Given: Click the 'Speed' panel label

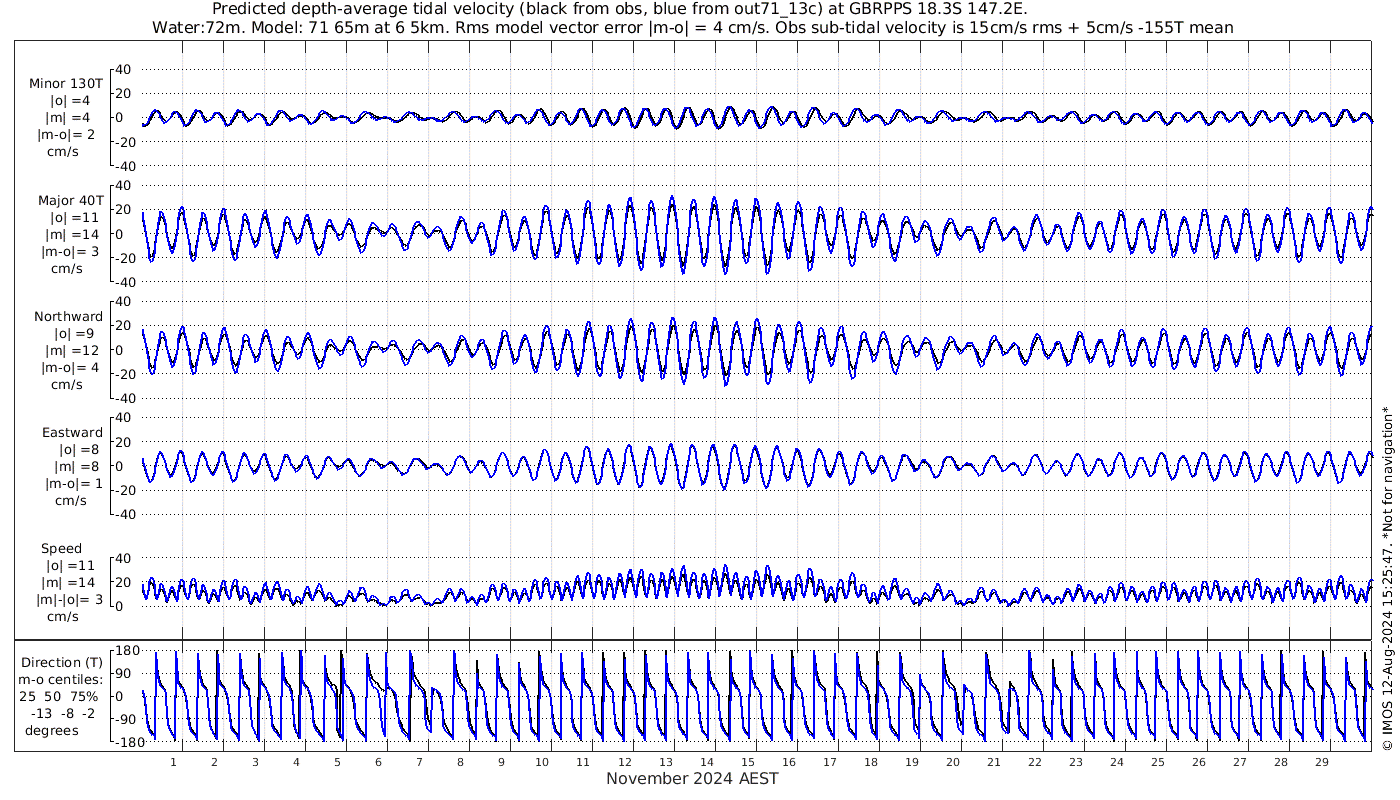Looking at the screenshot, I should 61,548.
